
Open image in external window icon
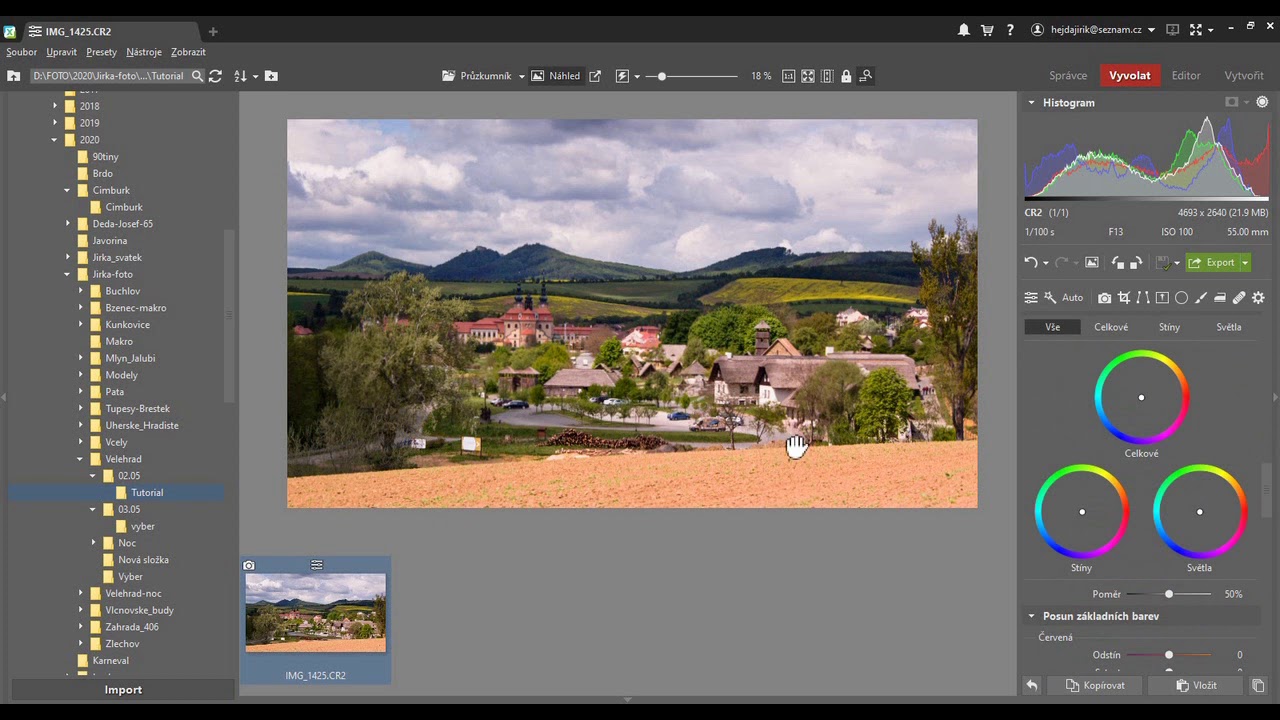click(595, 76)
